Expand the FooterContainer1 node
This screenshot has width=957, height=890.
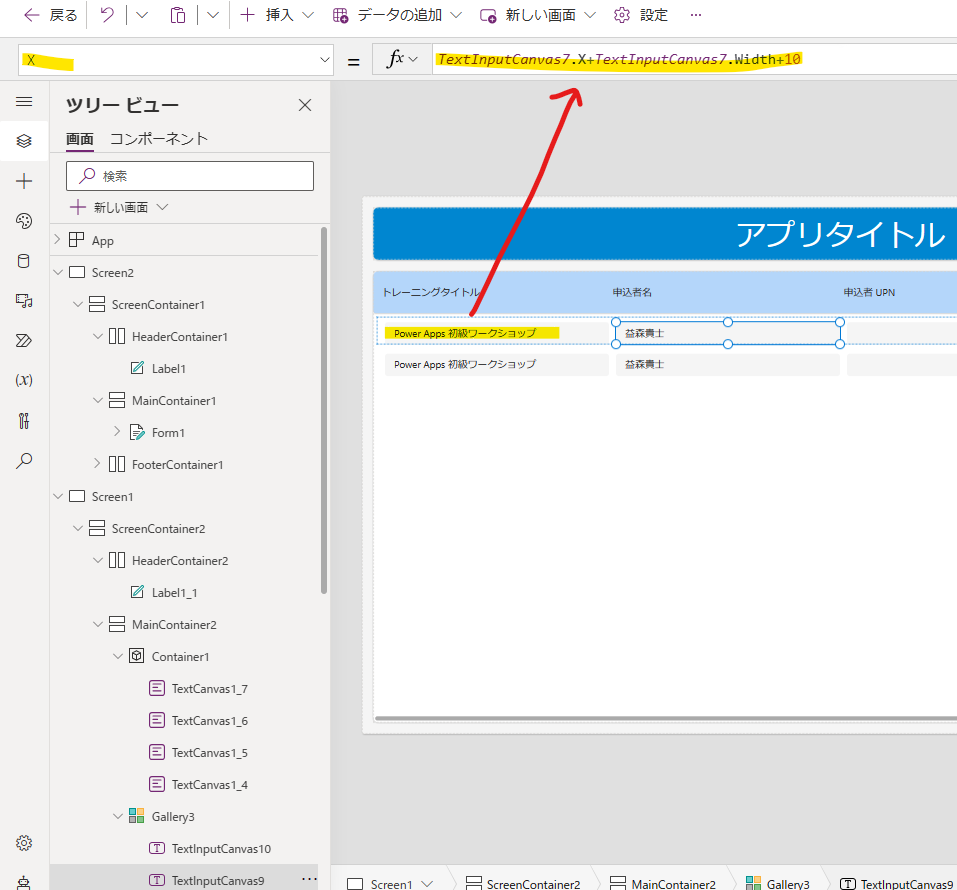97,464
